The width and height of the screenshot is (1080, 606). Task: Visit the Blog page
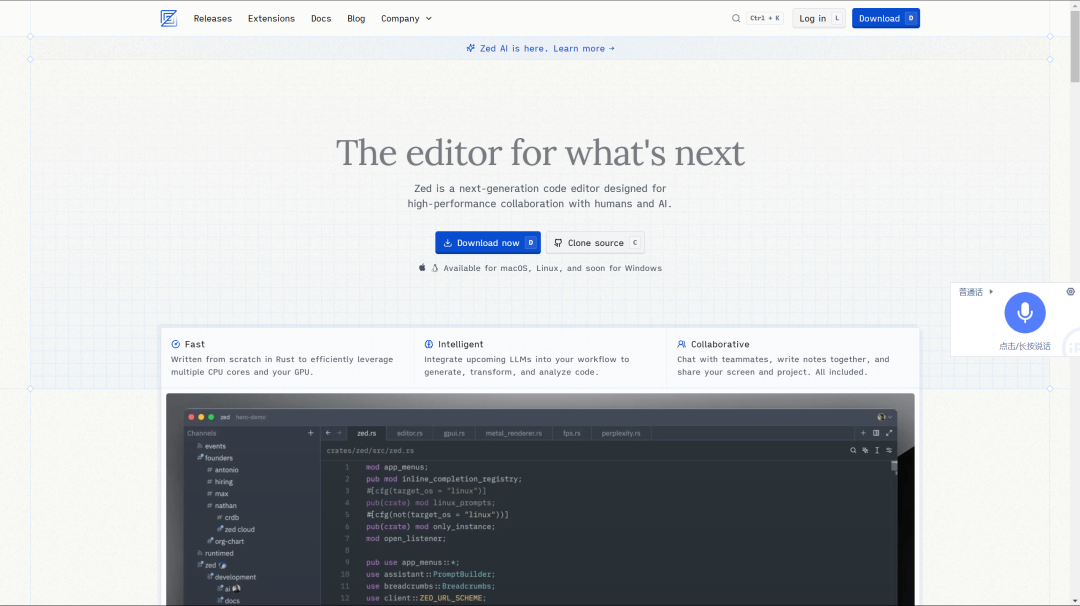coord(356,19)
